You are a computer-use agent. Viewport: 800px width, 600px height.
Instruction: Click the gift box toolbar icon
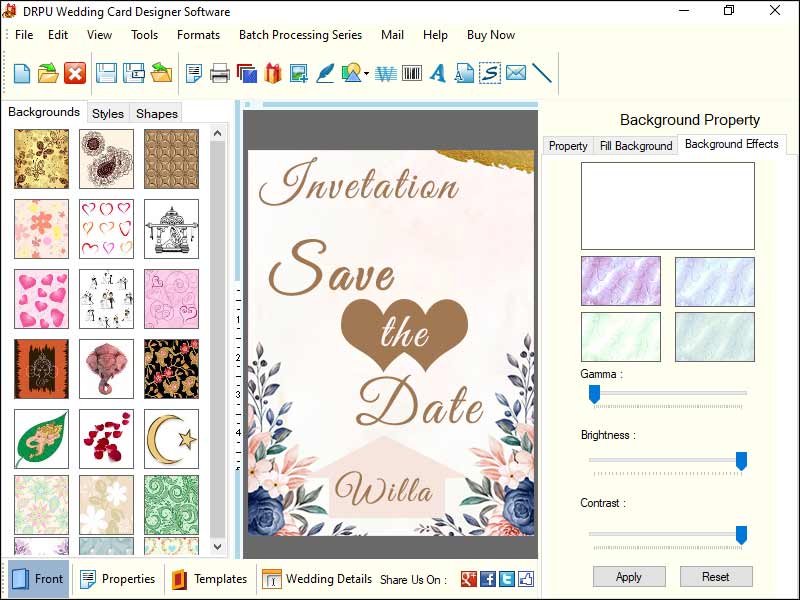coord(273,73)
